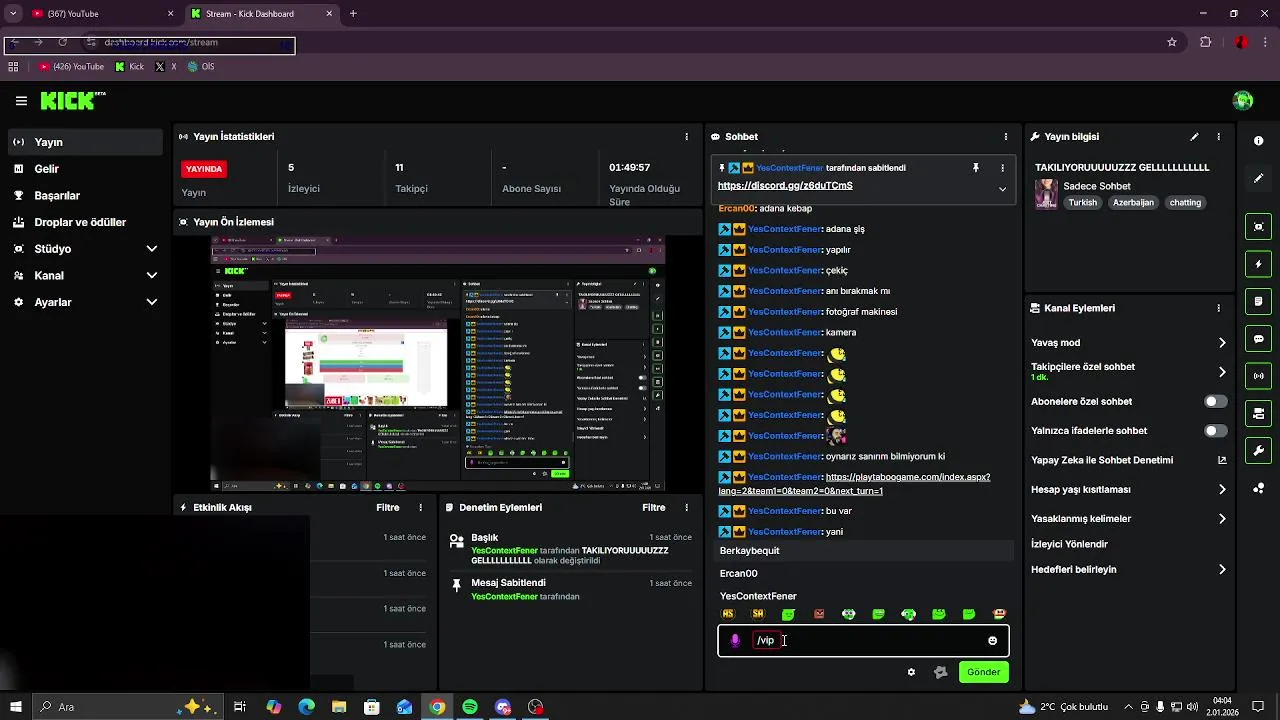Image resolution: width=1280 pixels, height=720 pixels.
Task: Click the pin icon on pinned message
Action: point(976,168)
